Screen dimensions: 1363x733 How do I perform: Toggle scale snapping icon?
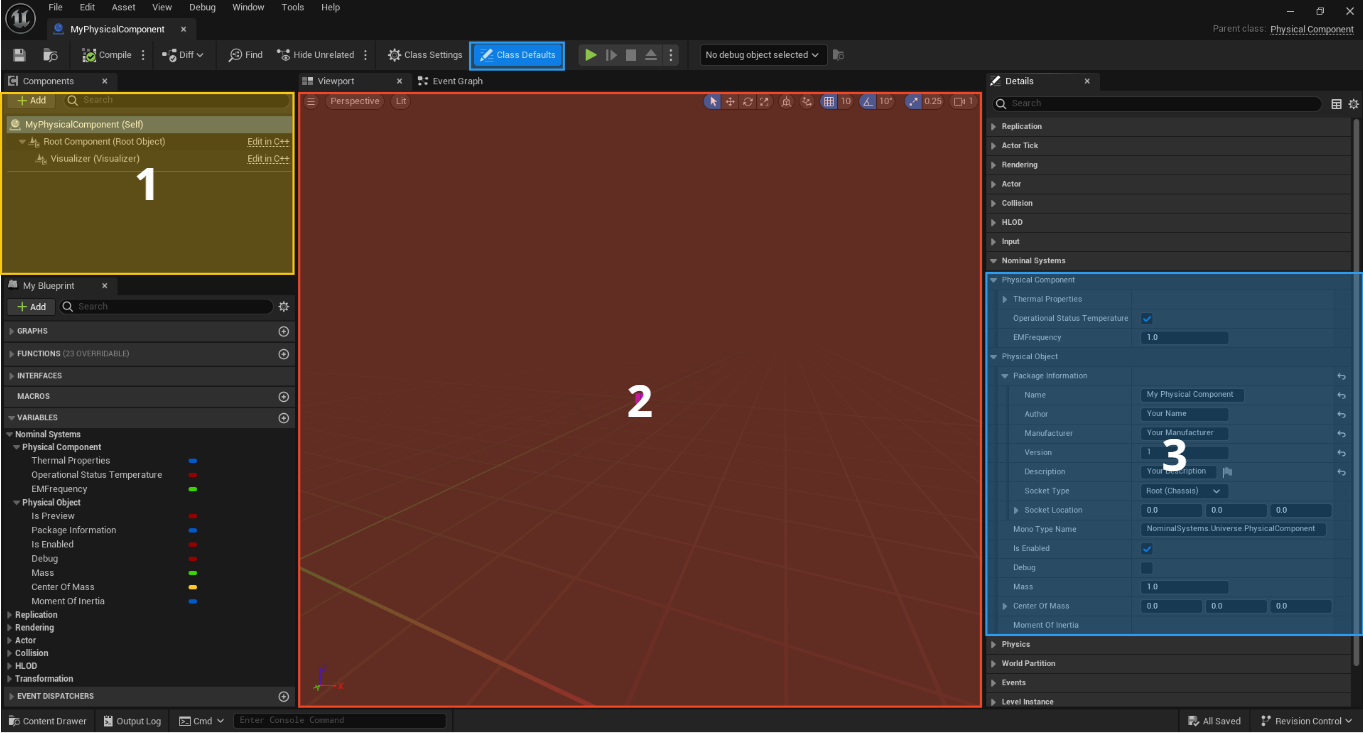(912, 101)
